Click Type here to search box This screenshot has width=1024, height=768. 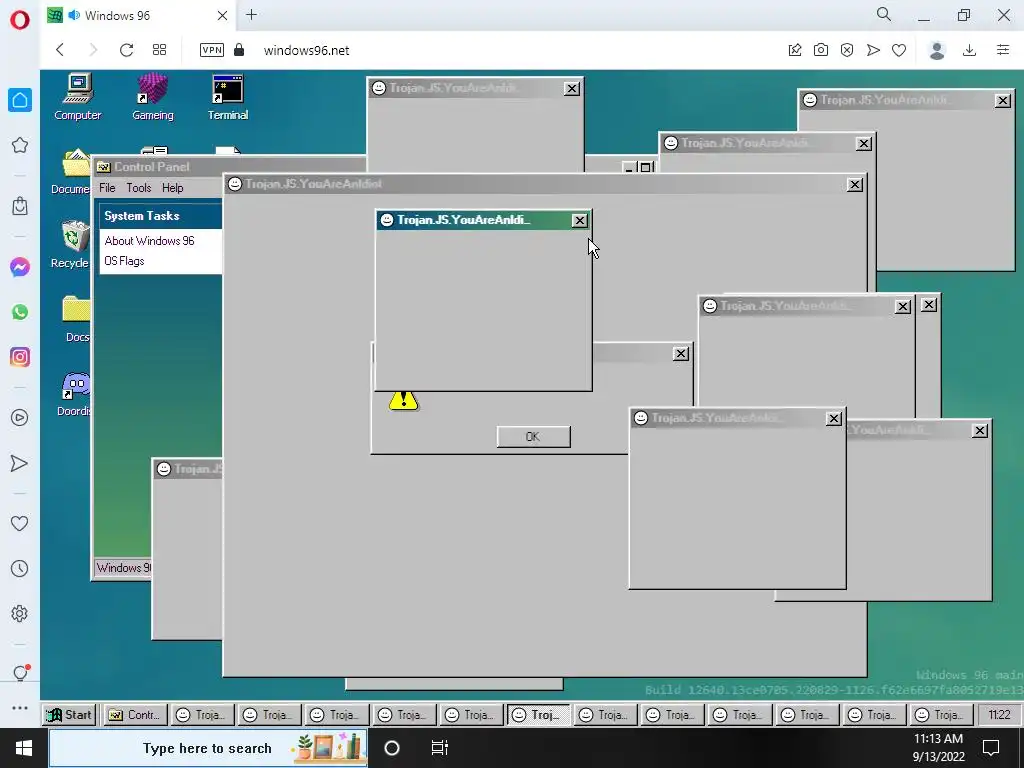[208, 748]
